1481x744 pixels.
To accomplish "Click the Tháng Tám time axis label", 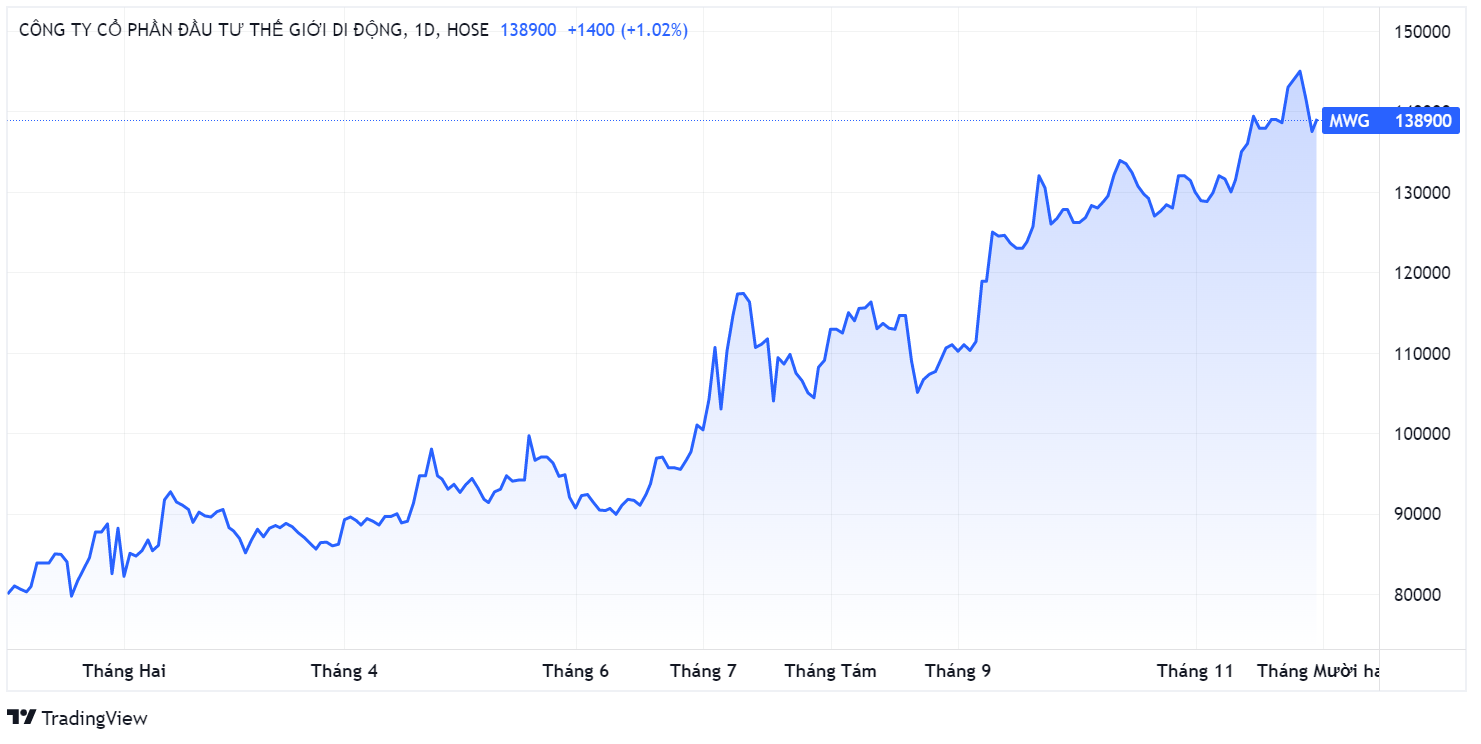I will point(830,671).
